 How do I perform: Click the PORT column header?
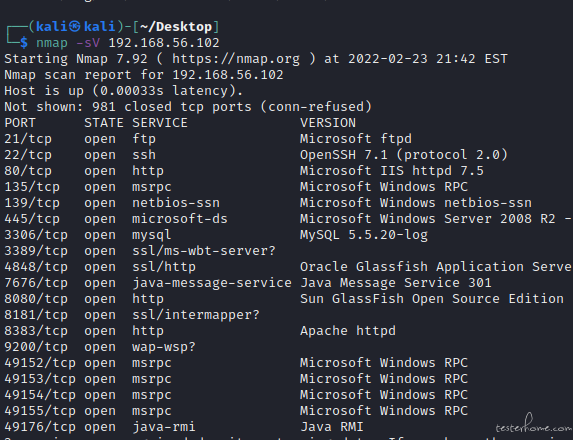[20, 123]
